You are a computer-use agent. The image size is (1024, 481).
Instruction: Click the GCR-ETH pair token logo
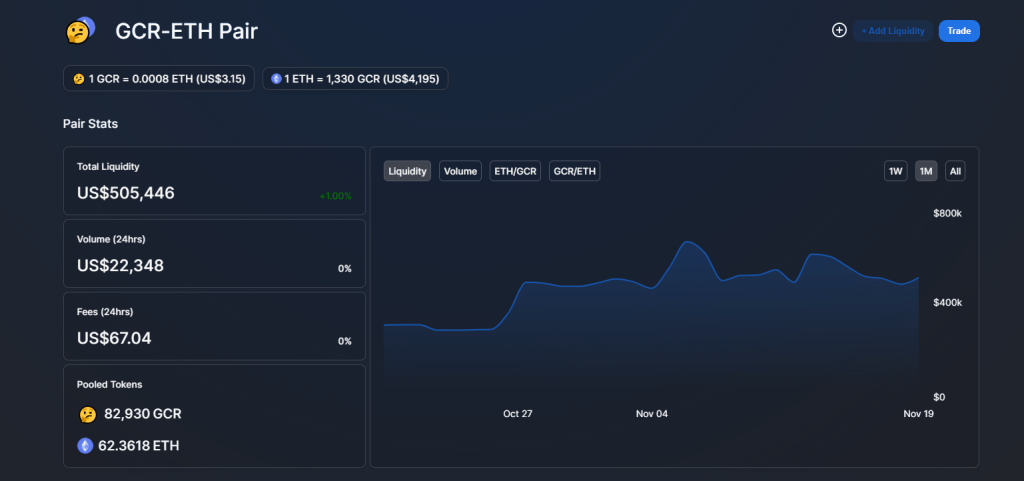(x=80, y=31)
